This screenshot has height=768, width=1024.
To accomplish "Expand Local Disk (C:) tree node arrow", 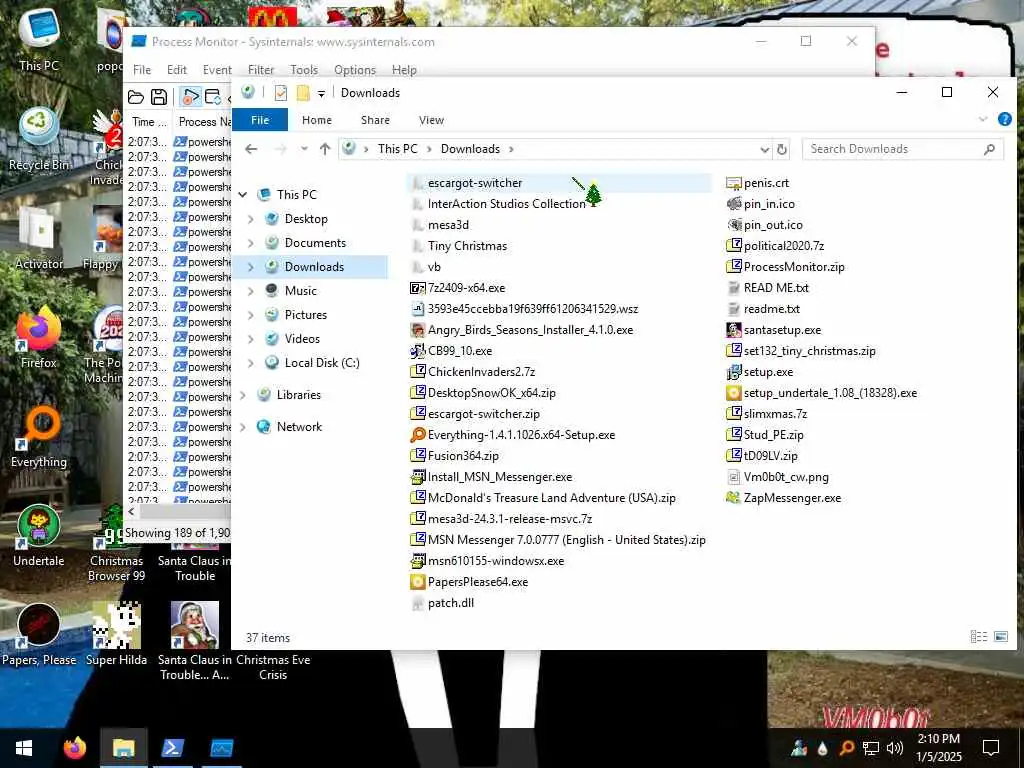I will click(251, 363).
